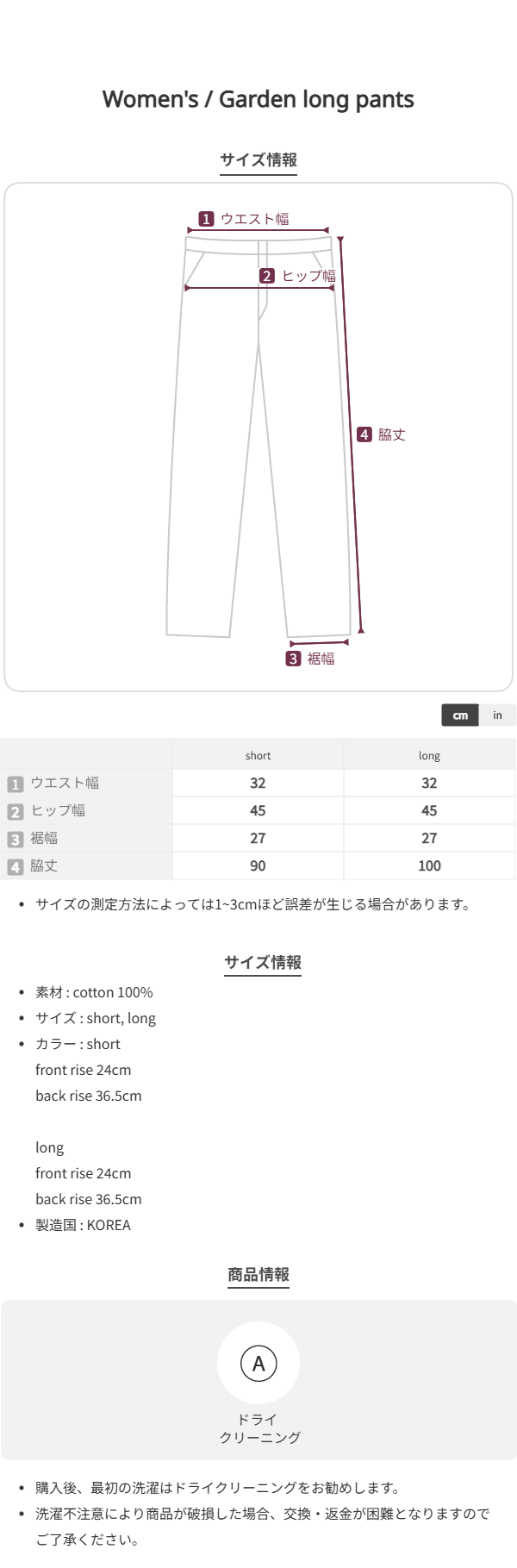Click number 4 side length diagram marker
The image size is (517, 1568).
click(364, 434)
